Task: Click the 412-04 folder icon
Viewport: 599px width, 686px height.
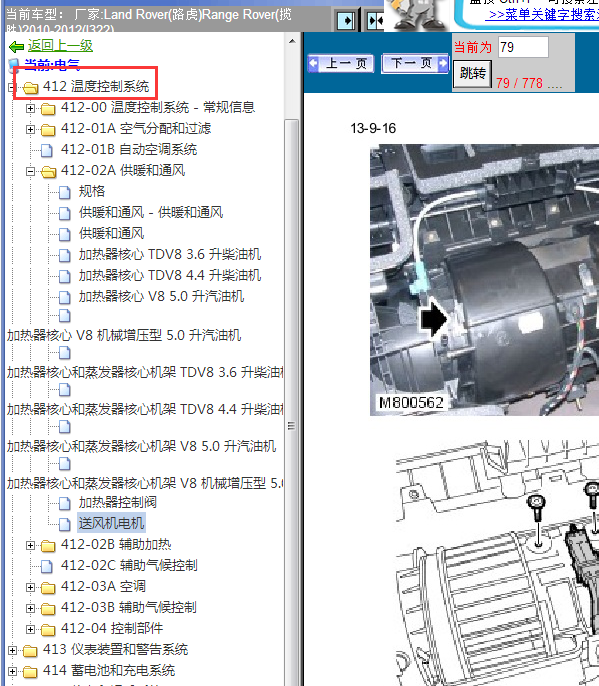Action: [x=48, y=629]
